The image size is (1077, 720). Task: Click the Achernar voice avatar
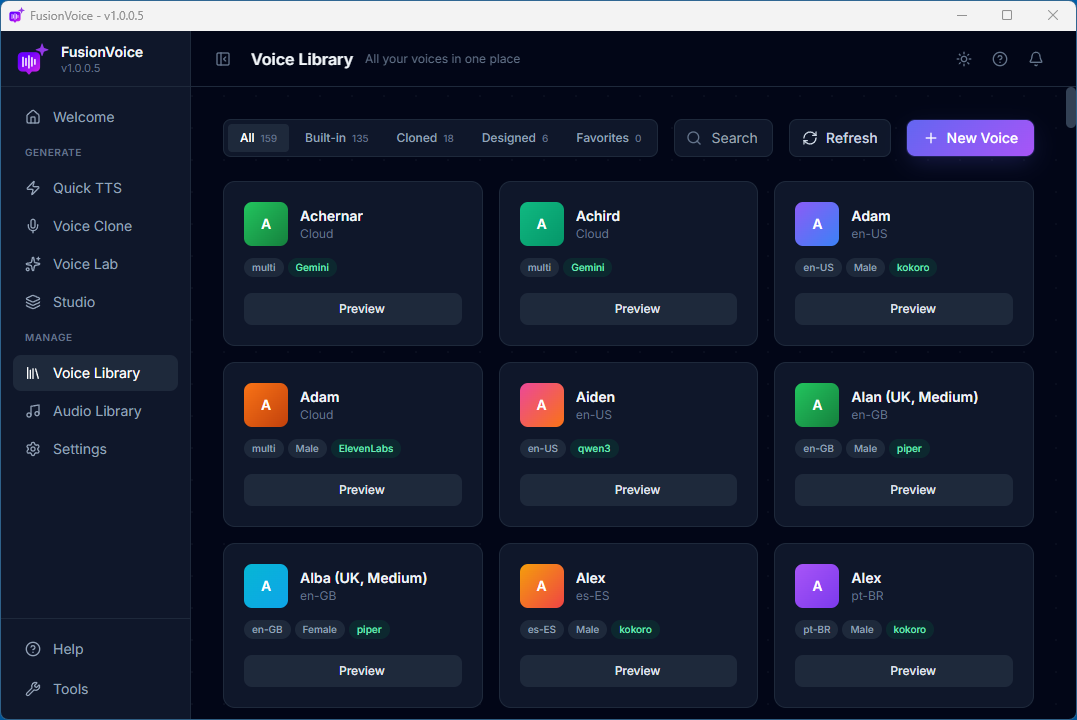(x=266, y=224)
